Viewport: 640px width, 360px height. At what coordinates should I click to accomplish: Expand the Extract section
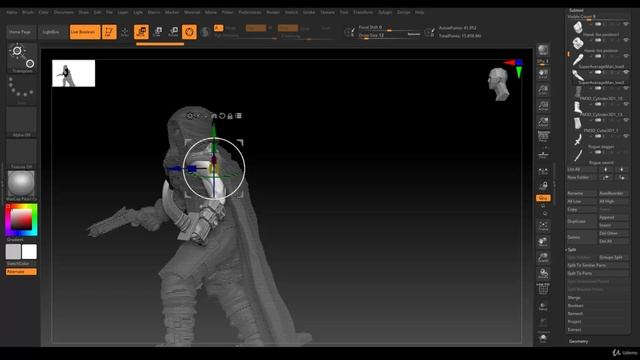point(574,329)
